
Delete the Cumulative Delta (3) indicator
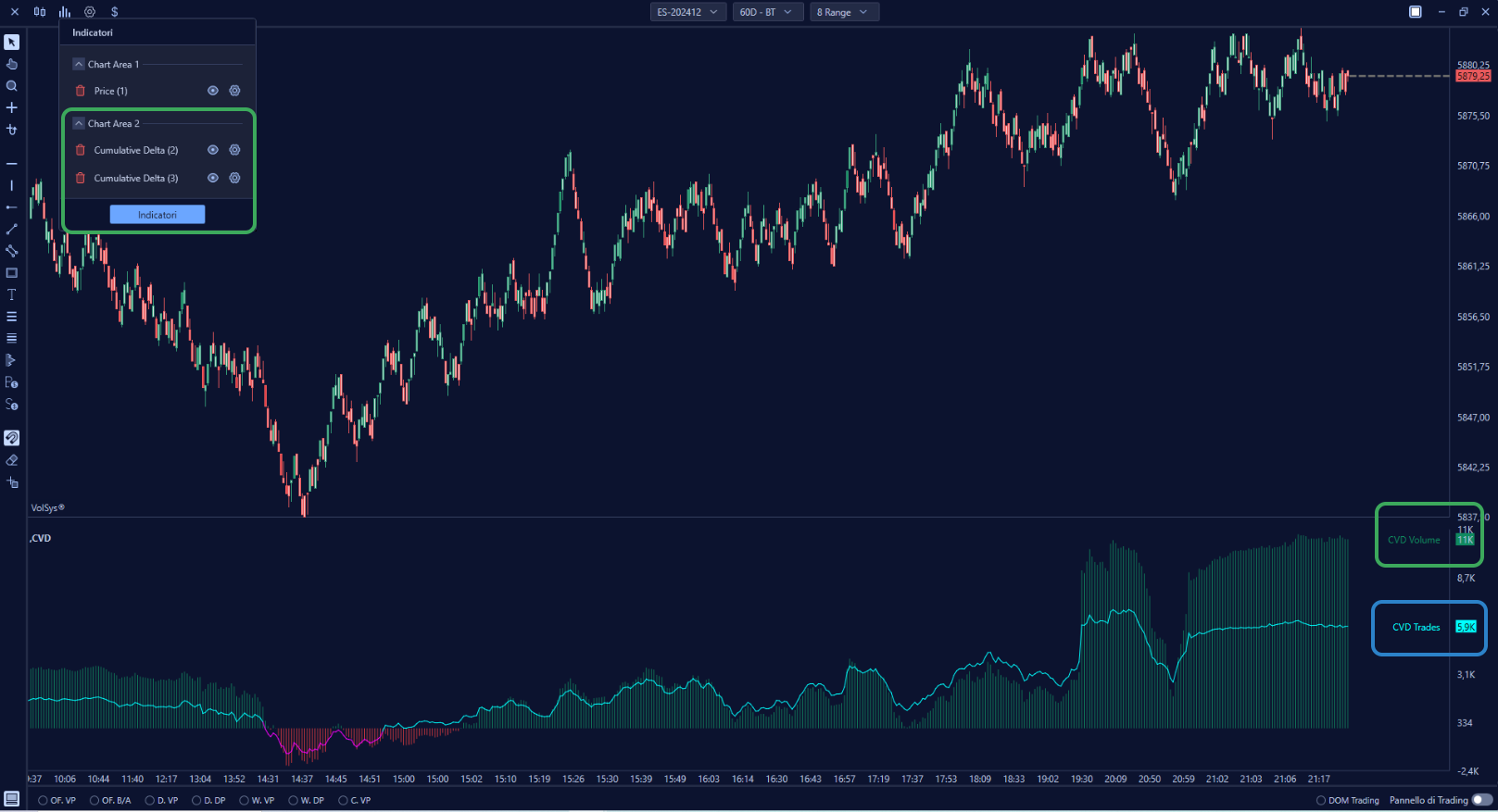(81, 178)
